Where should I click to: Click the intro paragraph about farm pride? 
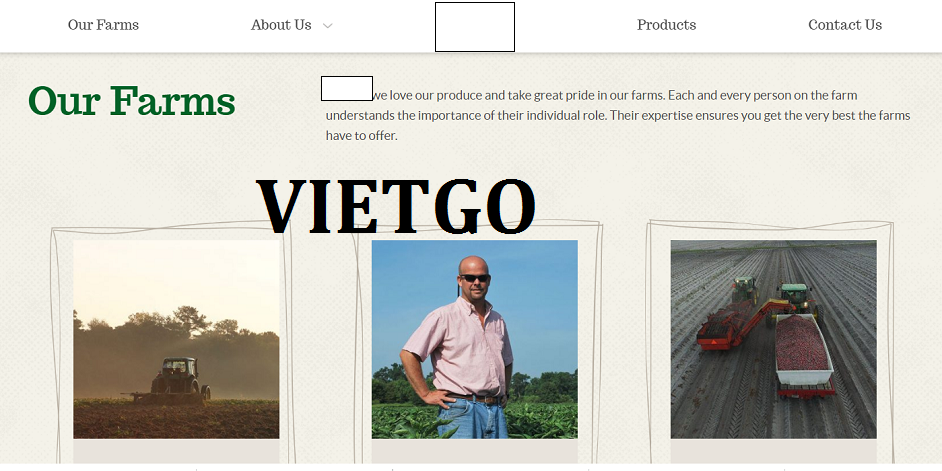[618, 115]
